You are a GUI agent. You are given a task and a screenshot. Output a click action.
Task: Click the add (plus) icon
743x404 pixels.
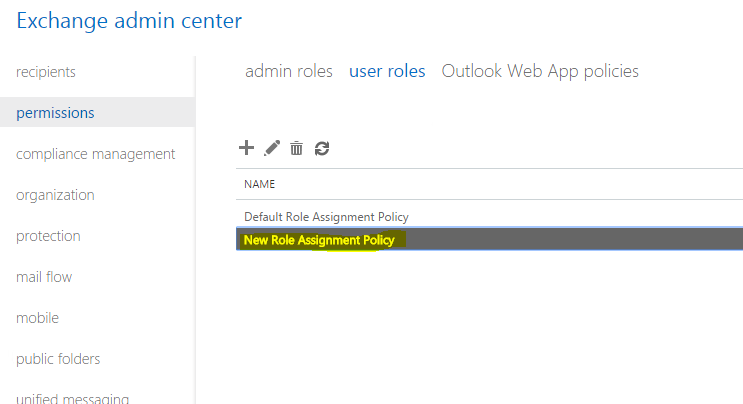pos(246,148)
